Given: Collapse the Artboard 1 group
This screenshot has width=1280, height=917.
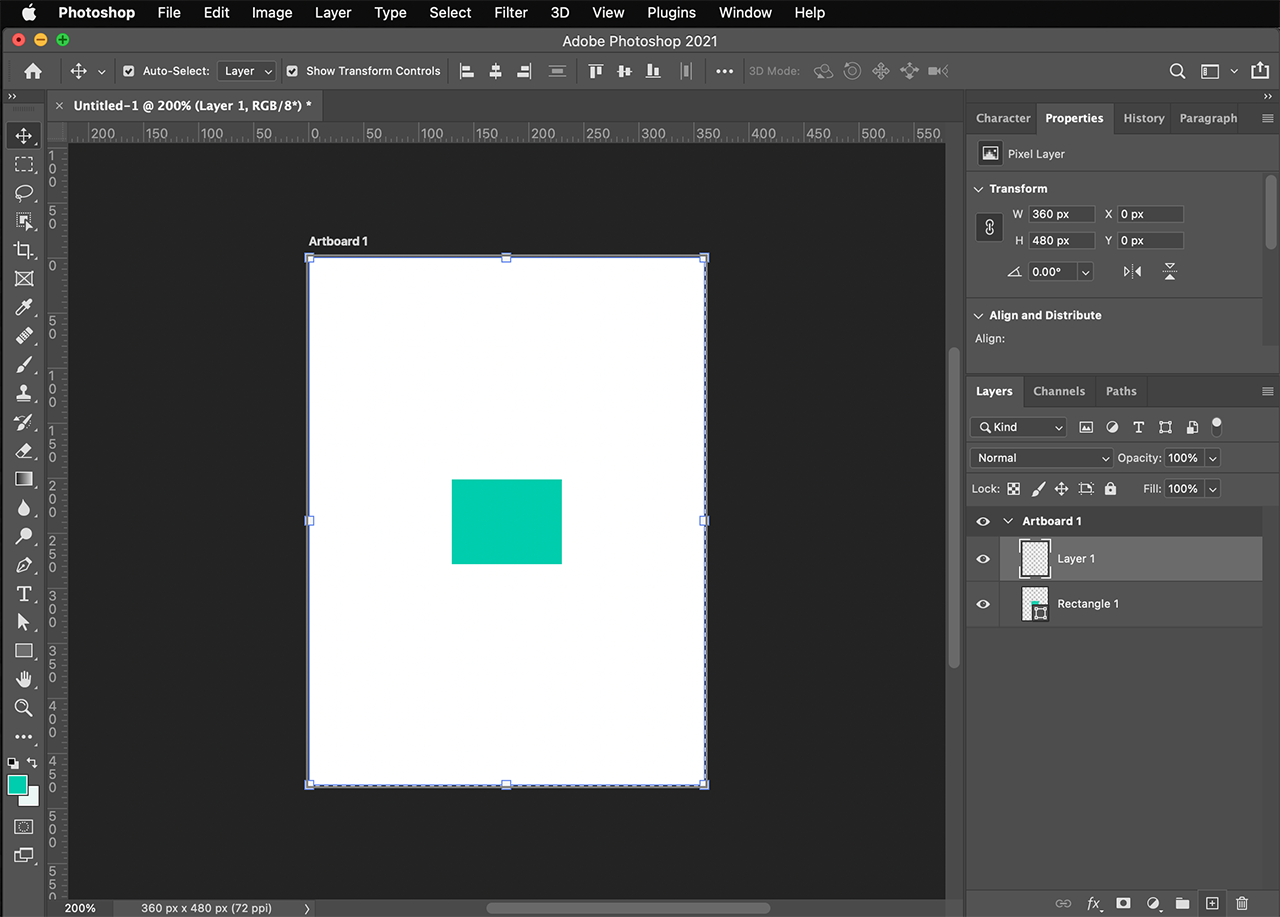Looking at the screenshot, I should [x=1008, y=521].
